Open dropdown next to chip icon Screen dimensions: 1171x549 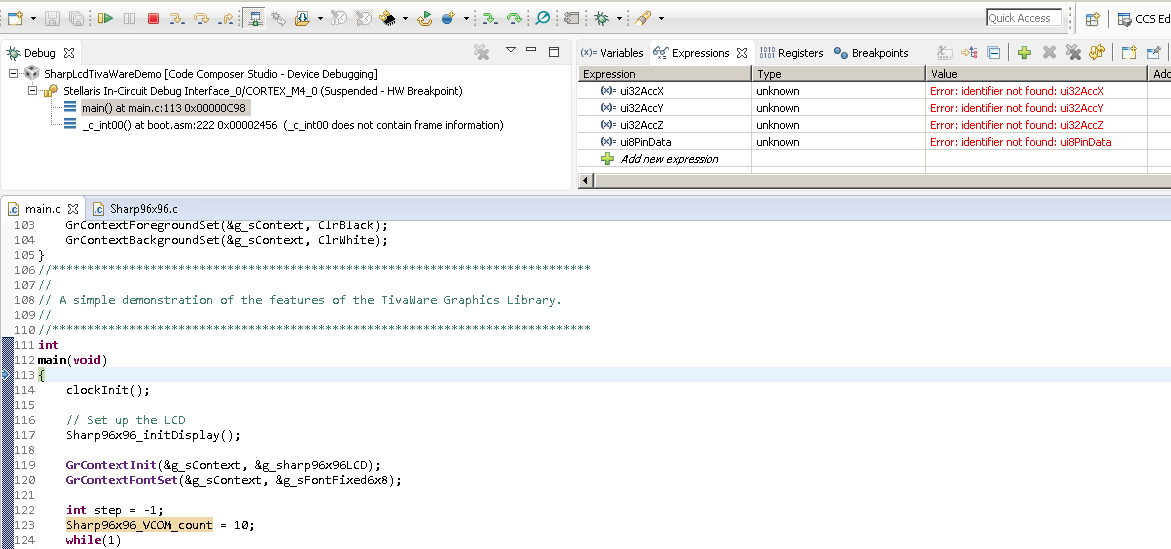[406, 19]
